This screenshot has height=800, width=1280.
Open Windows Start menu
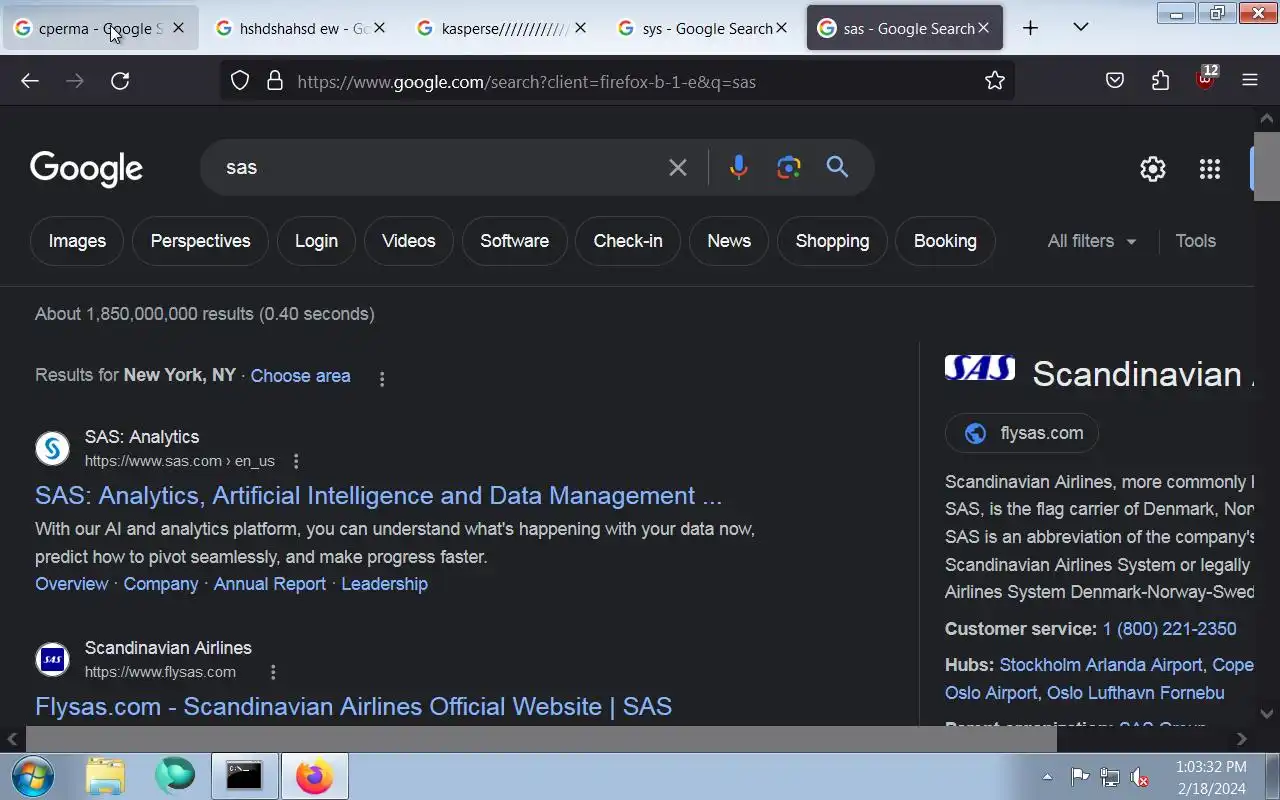pos(33,776)
